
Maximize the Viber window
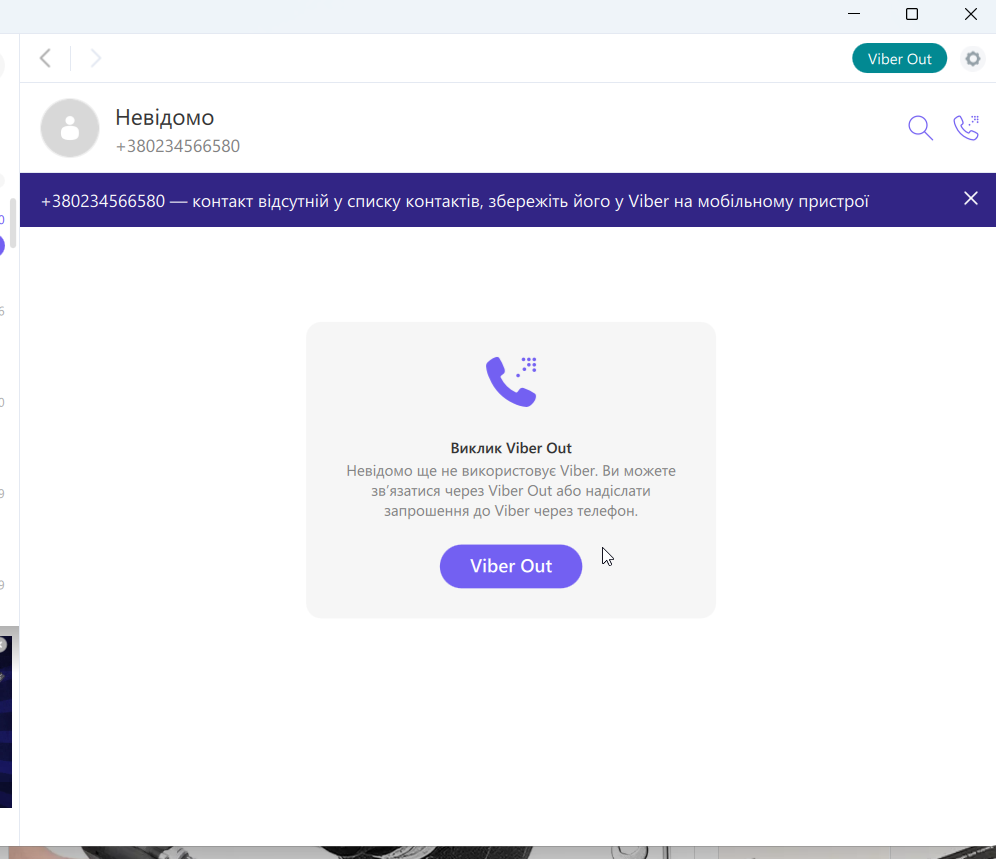coord(912,14)
